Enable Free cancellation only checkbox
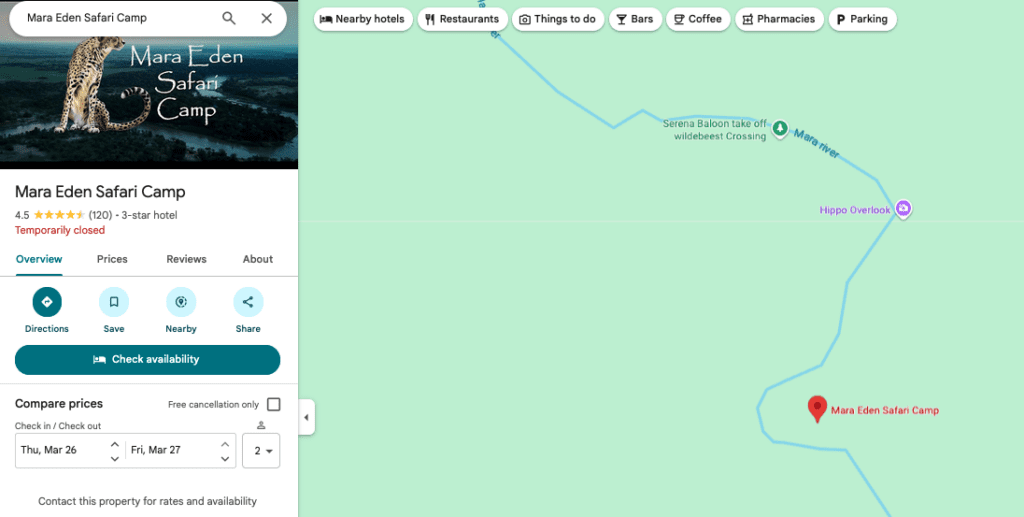 pos(274,405)
